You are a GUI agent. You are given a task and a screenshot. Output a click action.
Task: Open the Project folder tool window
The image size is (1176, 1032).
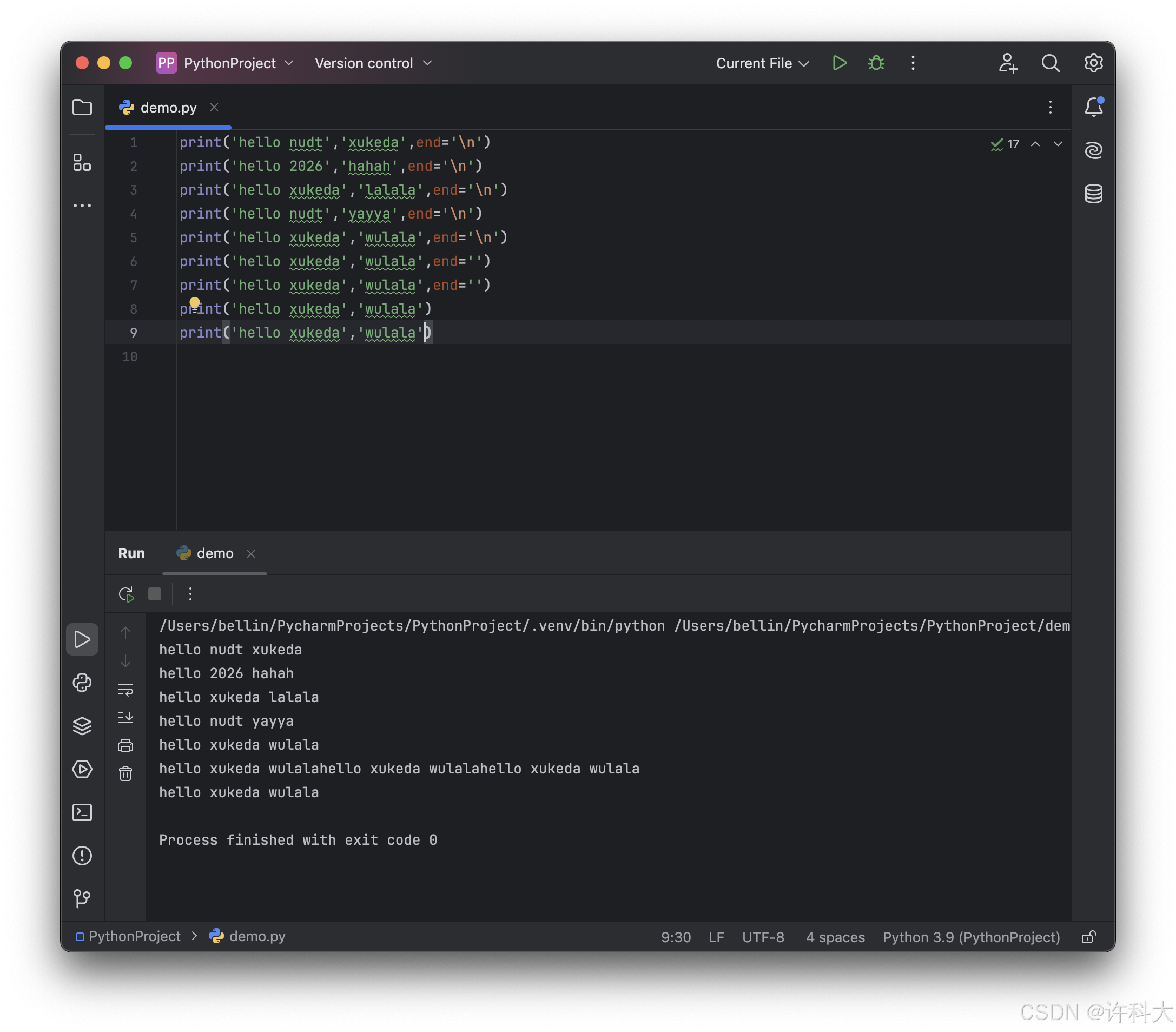[x=82, y=107]
